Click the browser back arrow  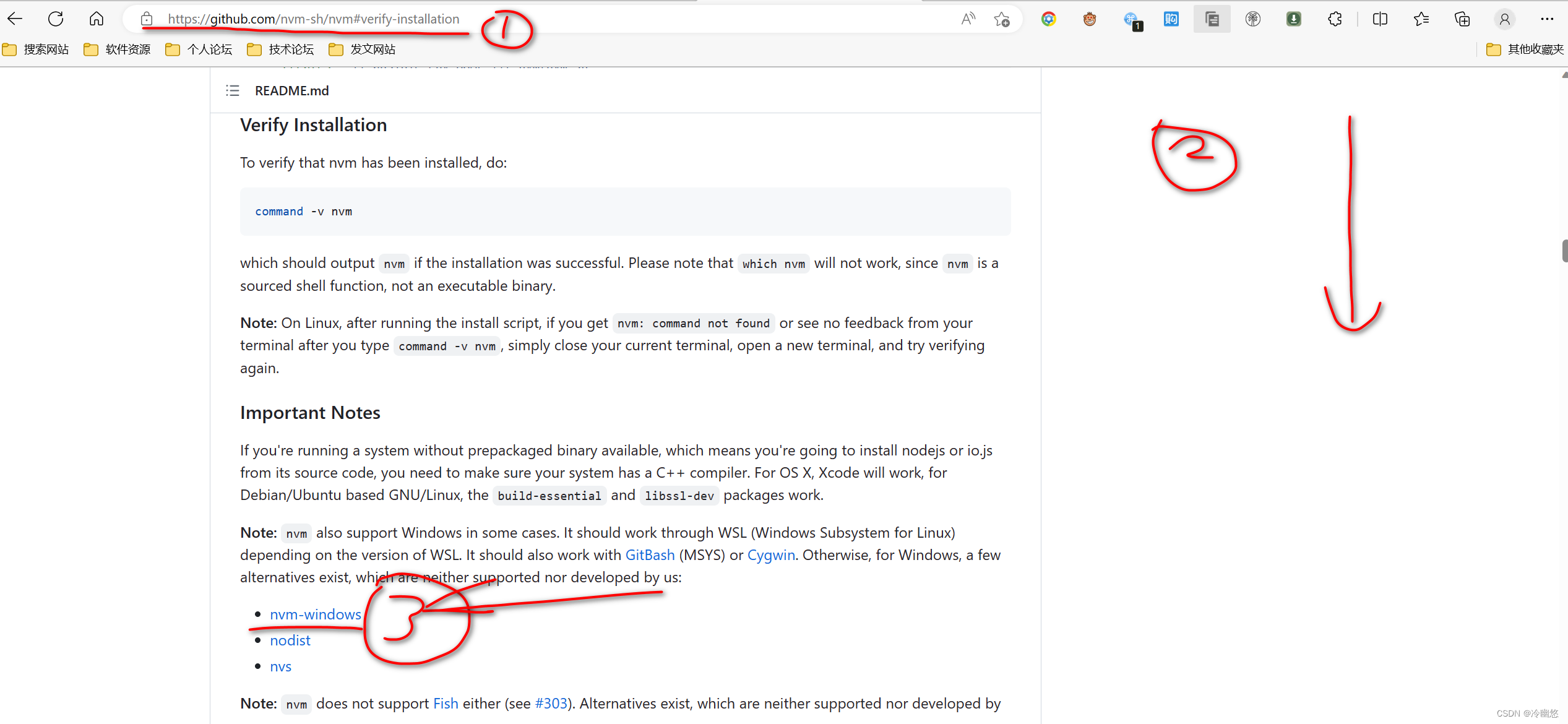pos(15,19)
